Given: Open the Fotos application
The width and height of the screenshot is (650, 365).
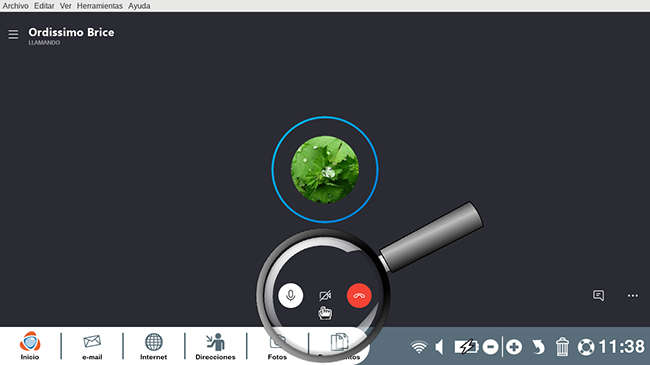Looking at the screenshot, I should tap(277, 347).
